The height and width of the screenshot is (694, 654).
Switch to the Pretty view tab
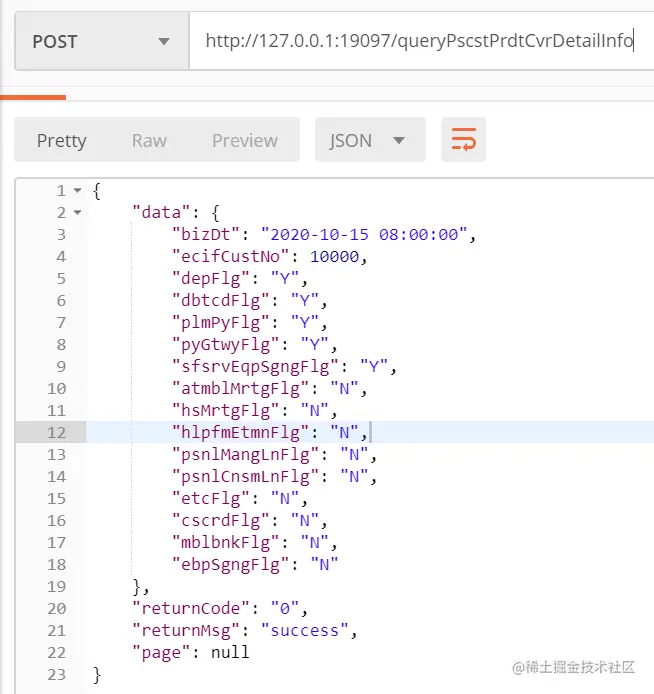coord(62,140)
